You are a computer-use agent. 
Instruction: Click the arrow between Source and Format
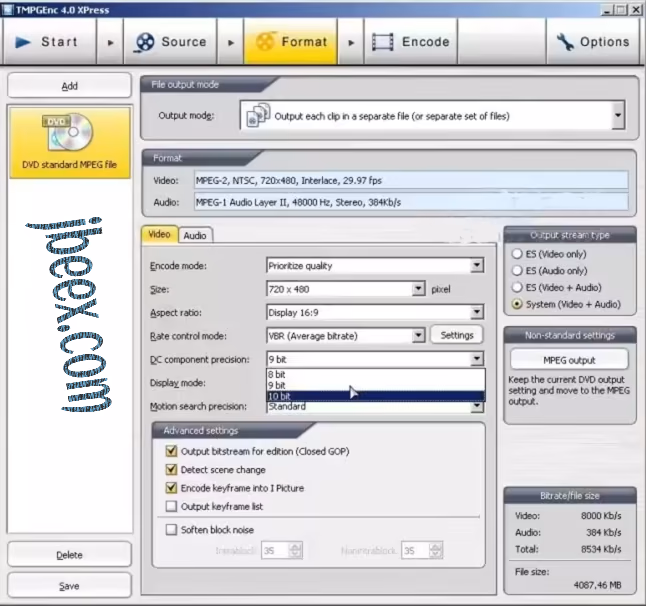point(231,42)
